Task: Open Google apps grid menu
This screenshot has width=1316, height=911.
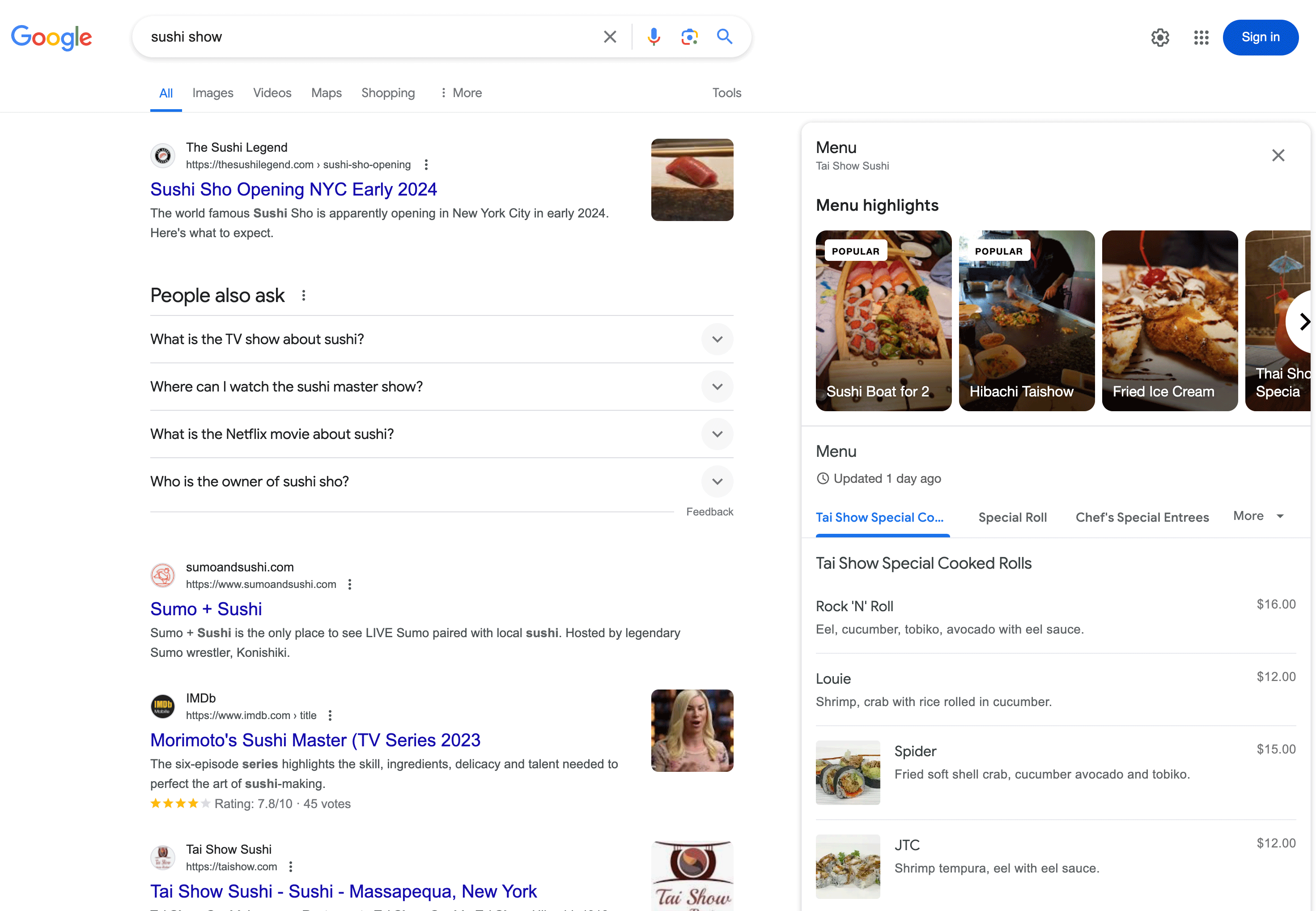Action: pyautogui.click(x=1201, y=37)
